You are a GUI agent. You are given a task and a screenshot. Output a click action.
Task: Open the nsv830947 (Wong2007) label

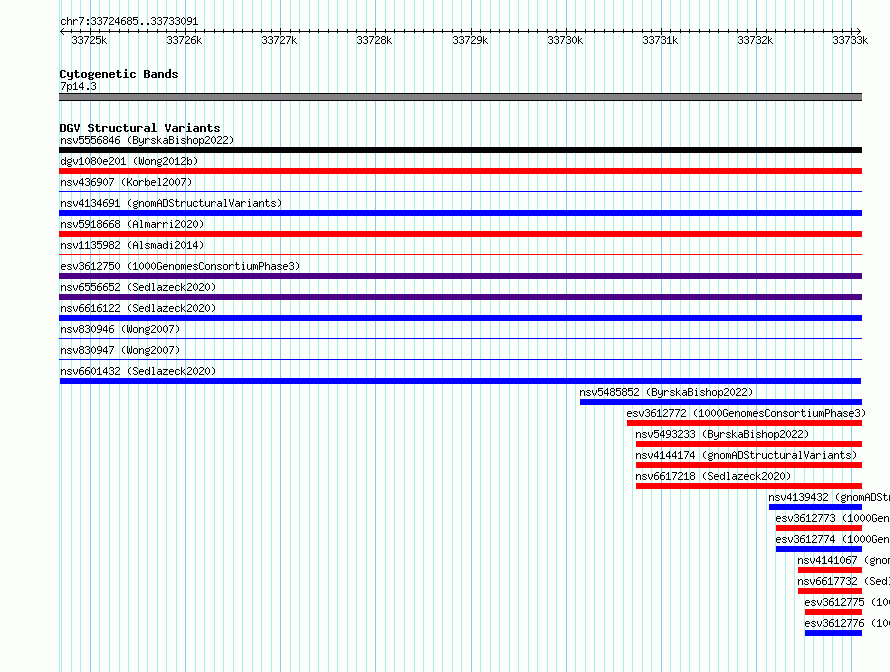click(x=120, y=350)
